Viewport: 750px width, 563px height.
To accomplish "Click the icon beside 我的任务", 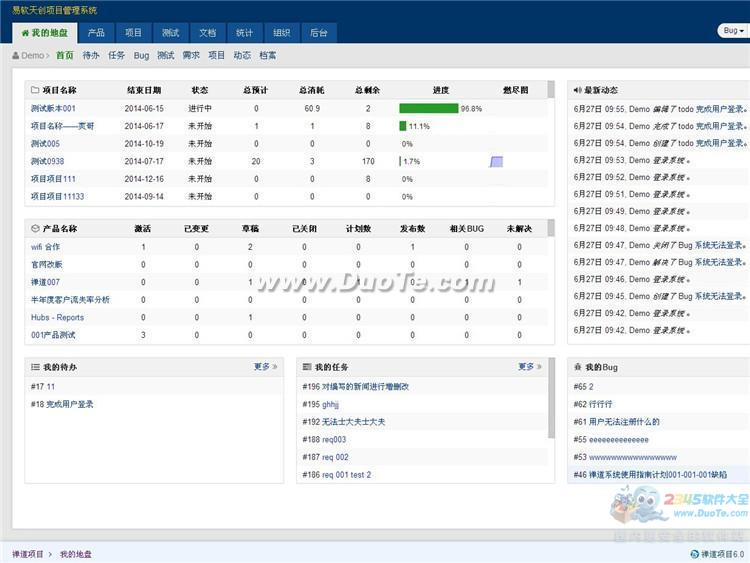I will (307, 367).
